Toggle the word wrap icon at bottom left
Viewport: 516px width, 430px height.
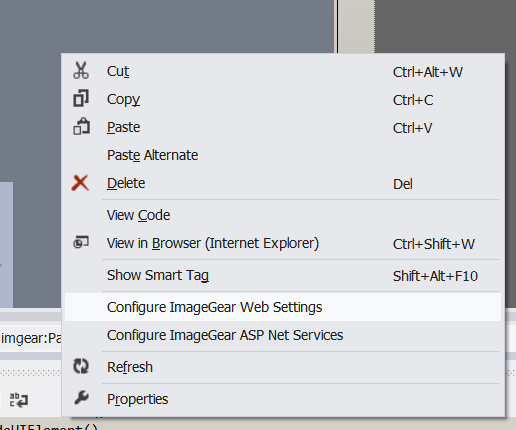[19, 400]
